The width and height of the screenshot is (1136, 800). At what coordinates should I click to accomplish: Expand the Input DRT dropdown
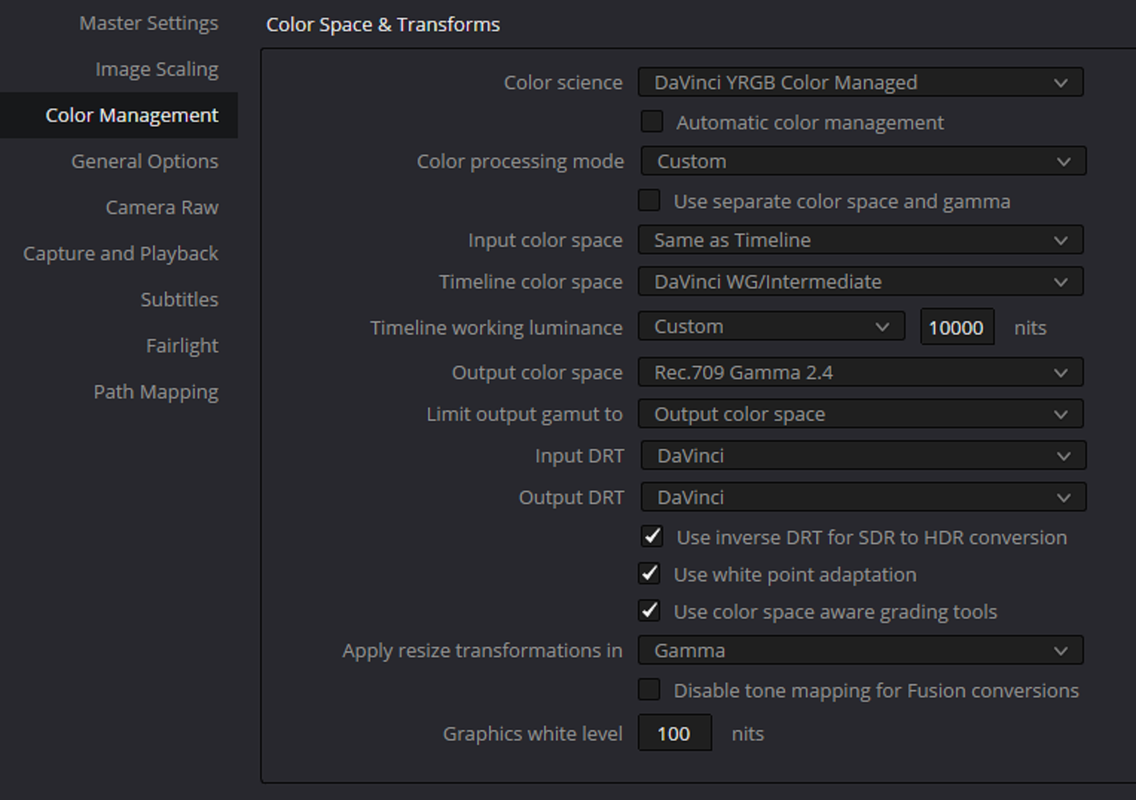click(864, 456)
